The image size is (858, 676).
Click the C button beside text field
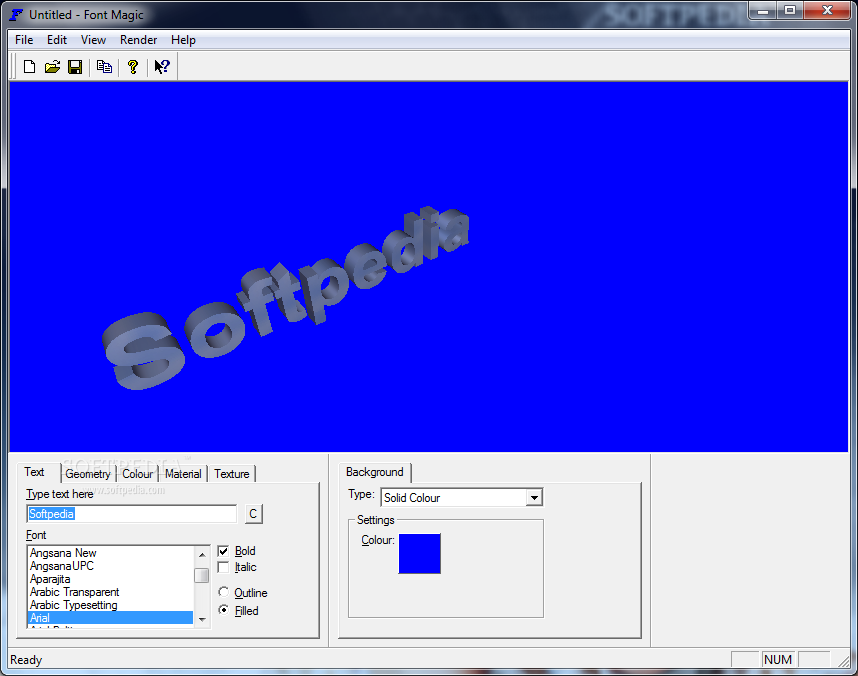click(x=253, y=514)
